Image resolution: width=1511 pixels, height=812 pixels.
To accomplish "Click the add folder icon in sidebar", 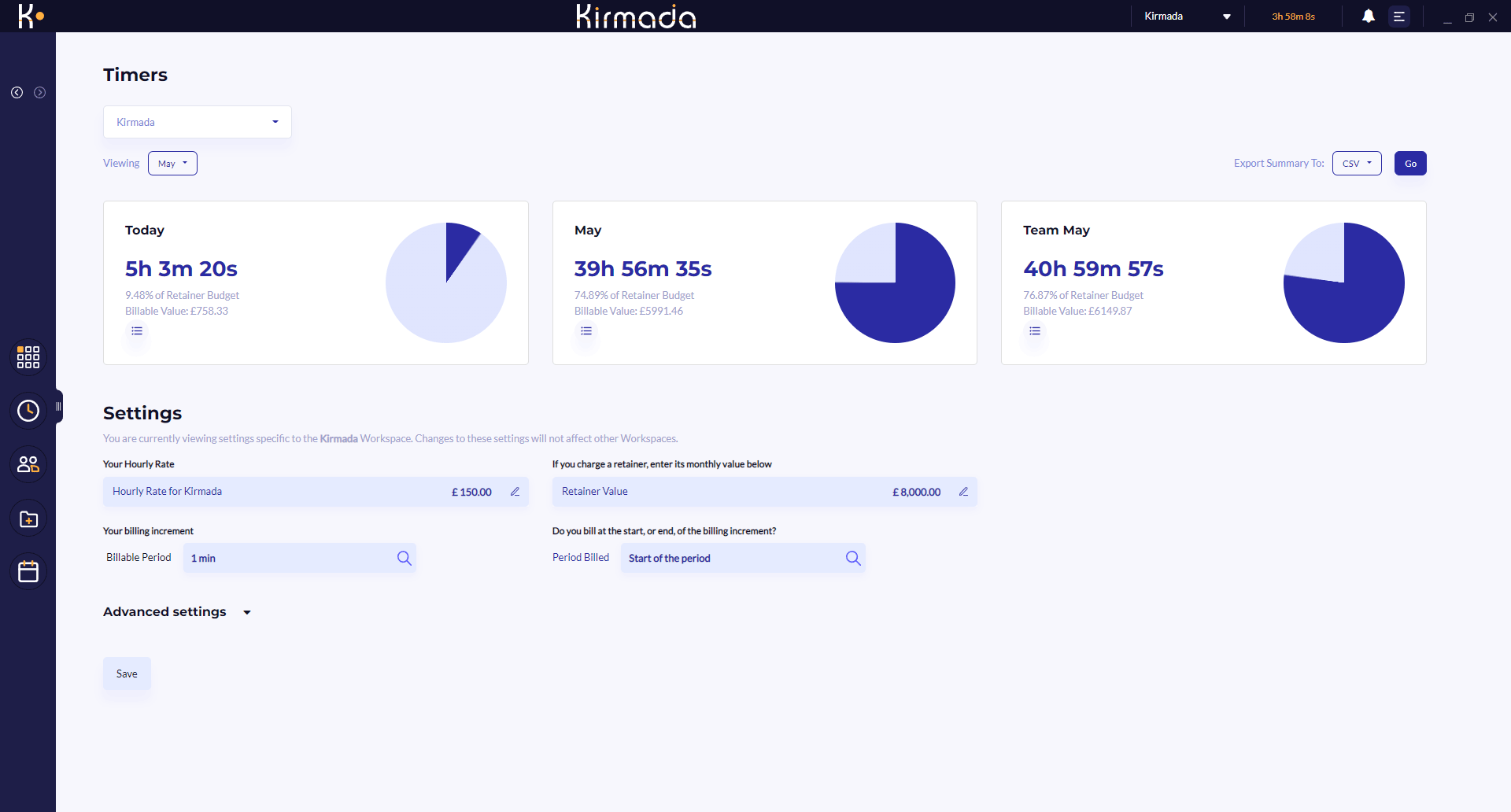I will [28, 519].
